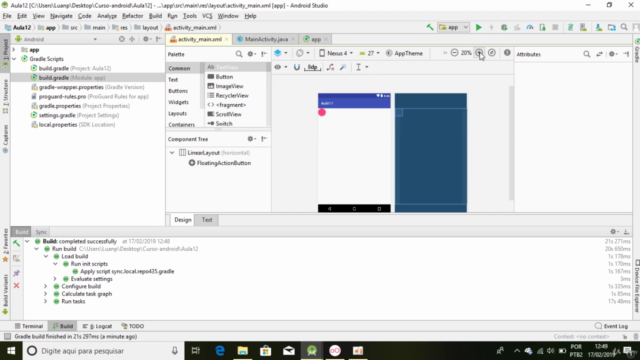Screen dimensions: 640x360
Task: Choose AppTheme theme selector
Action: (x=404, y=53)
